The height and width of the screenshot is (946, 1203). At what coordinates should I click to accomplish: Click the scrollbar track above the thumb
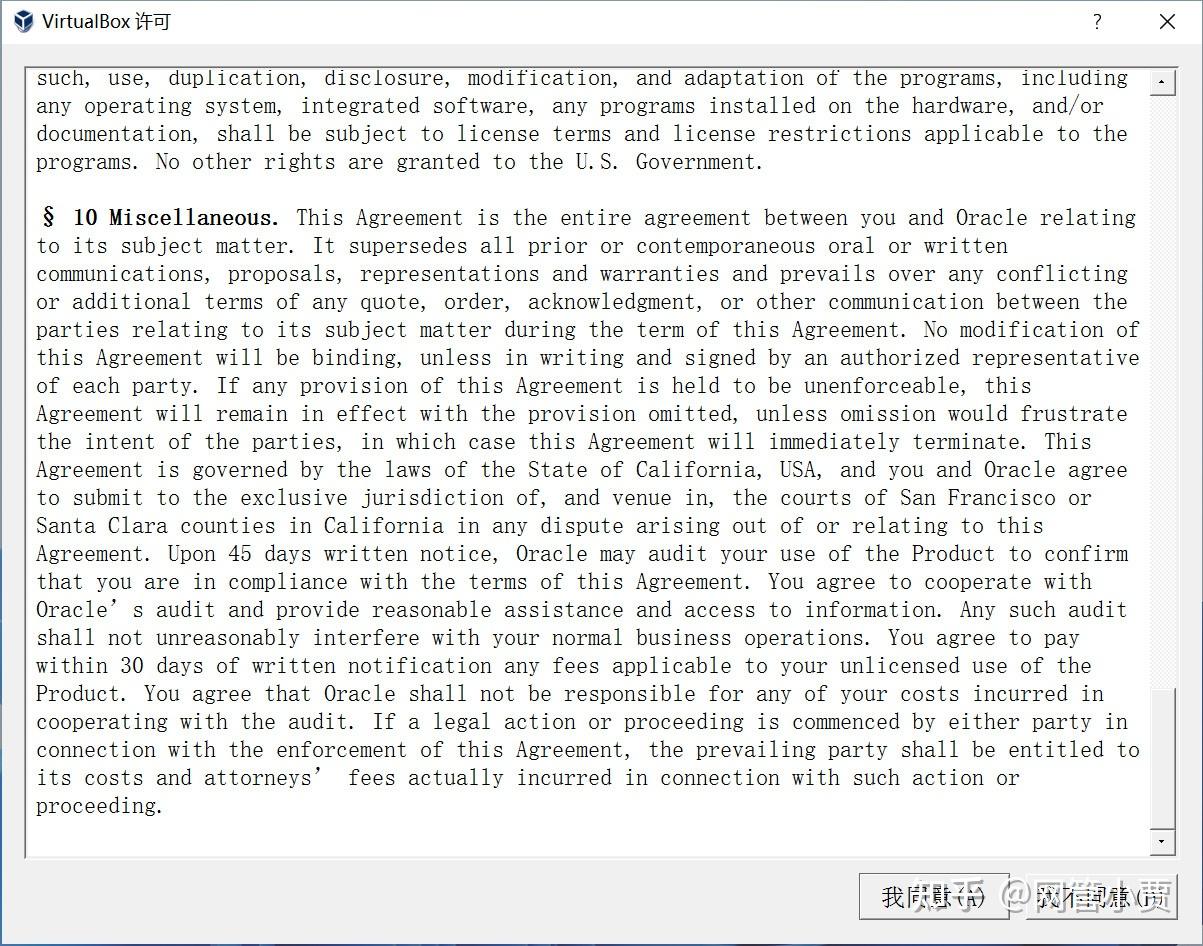coord(1162,392)
